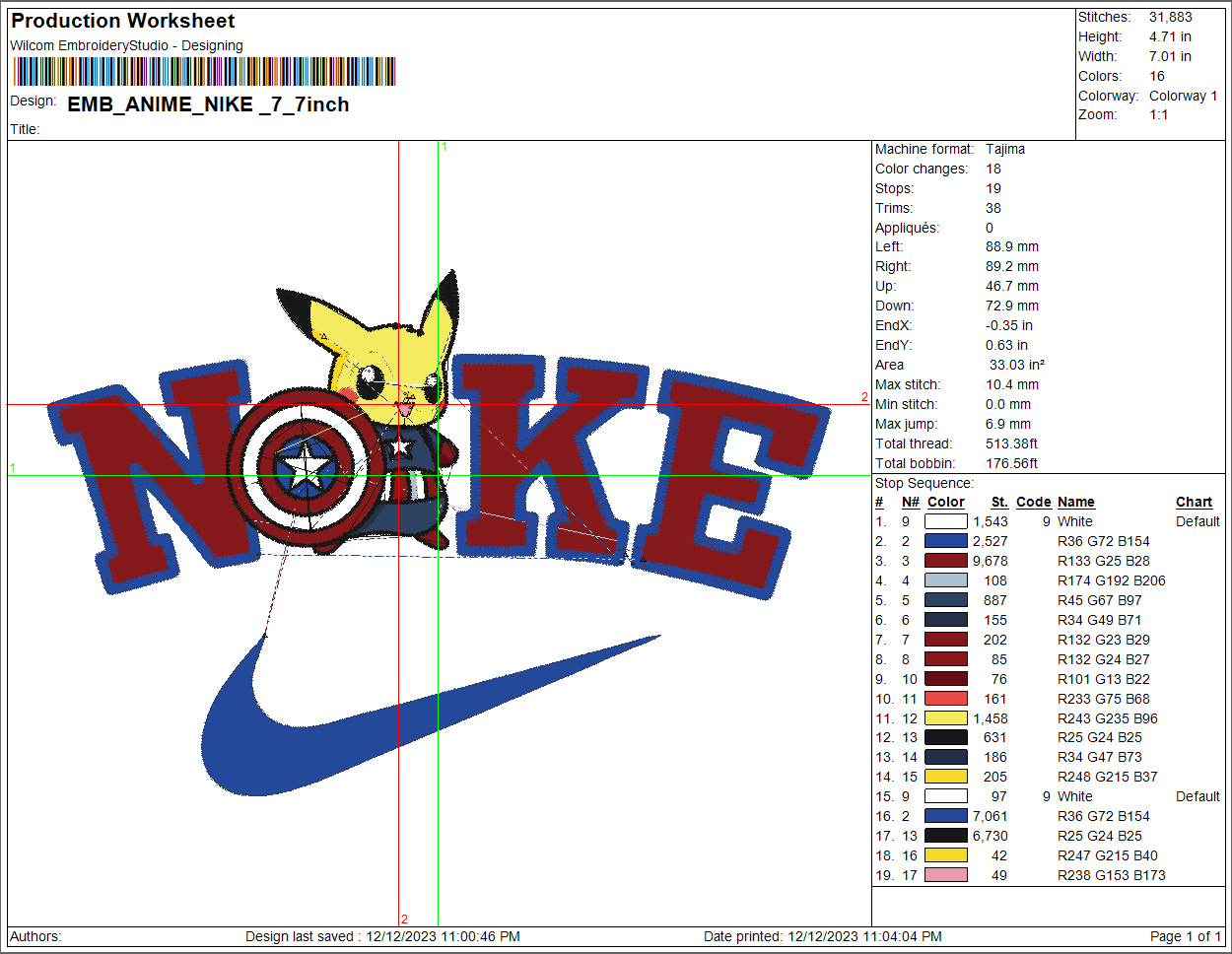Screen dimensions: 1232x954
Task: Select the dark red R133 G25 B28 swatch
Action: tap(945, 561)
